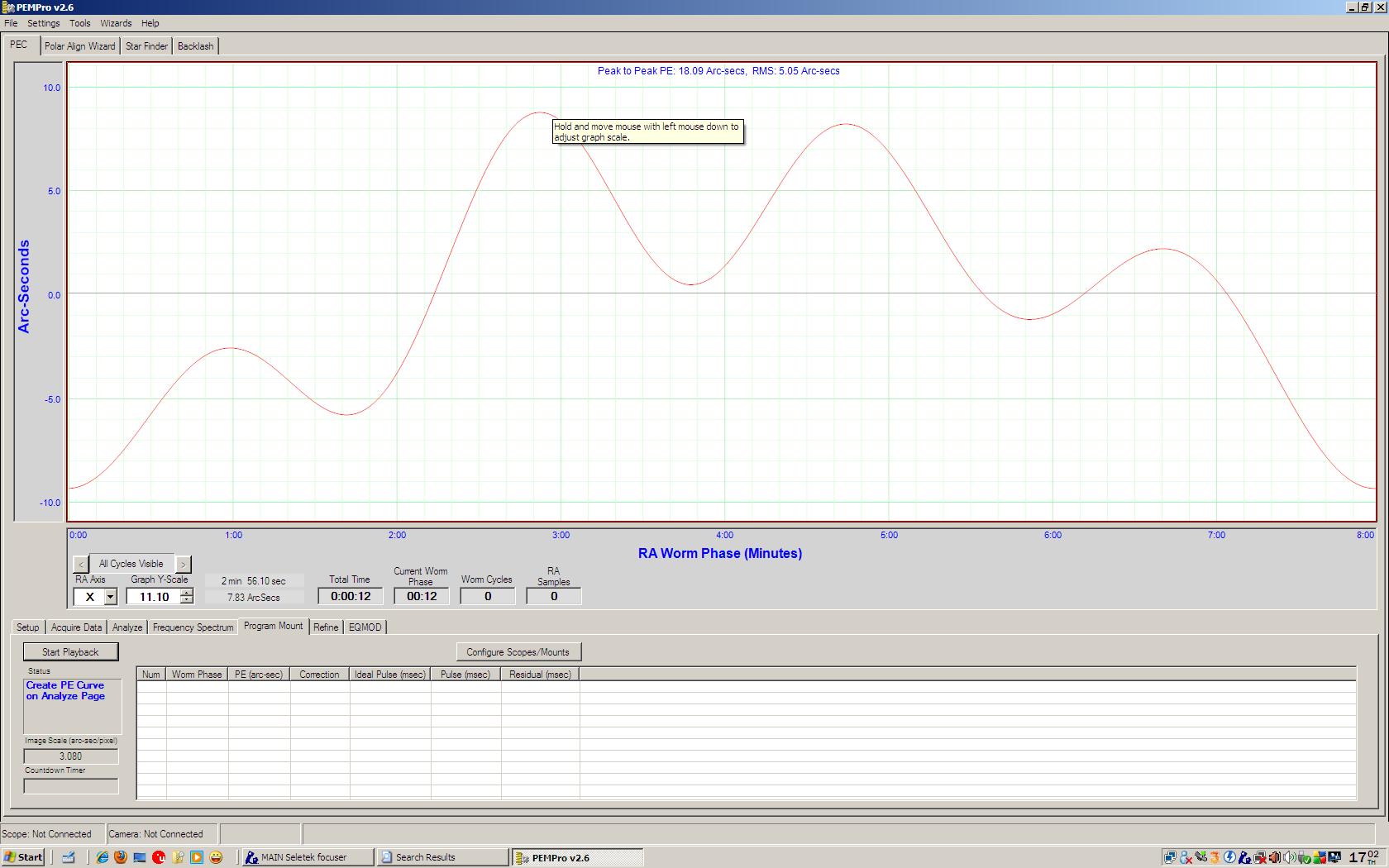The height and width of the screenshot is (868, 1389).
Task: Open the Wizards menu
Action: (116, 23)
